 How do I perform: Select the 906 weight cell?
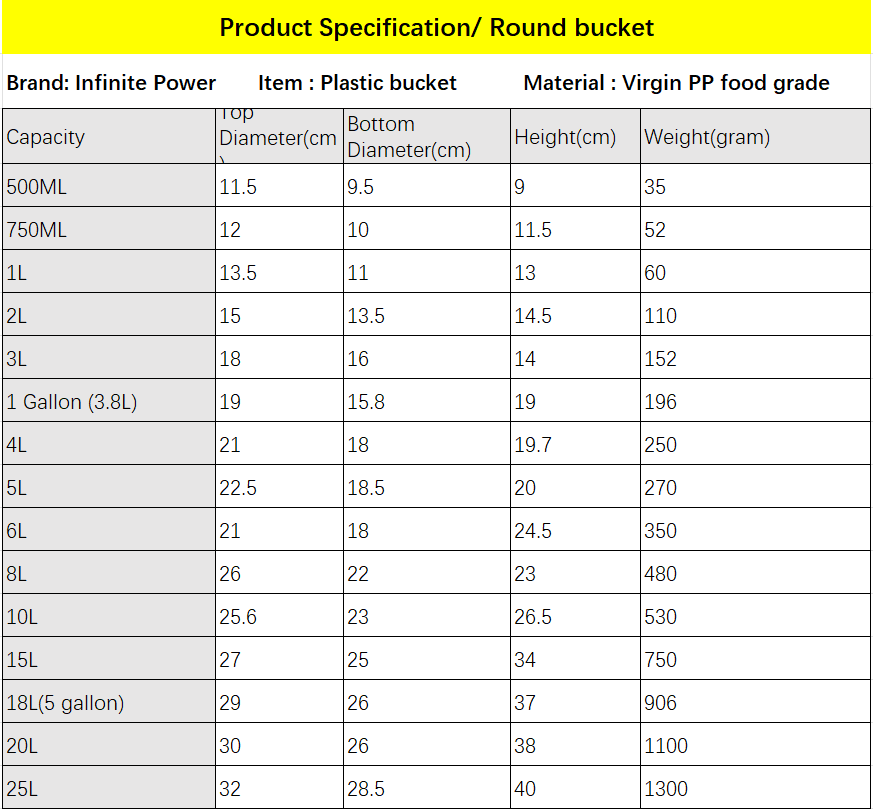756,702
